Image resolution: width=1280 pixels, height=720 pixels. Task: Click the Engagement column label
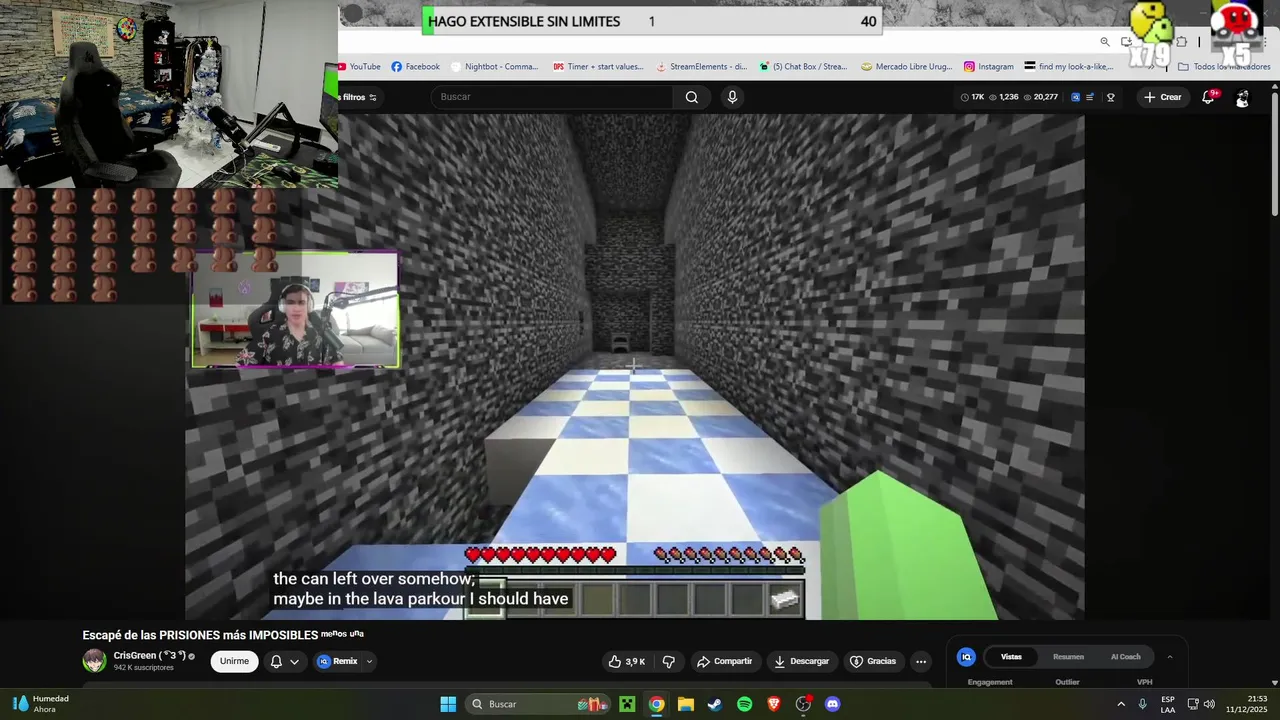(x=990, y=682)
